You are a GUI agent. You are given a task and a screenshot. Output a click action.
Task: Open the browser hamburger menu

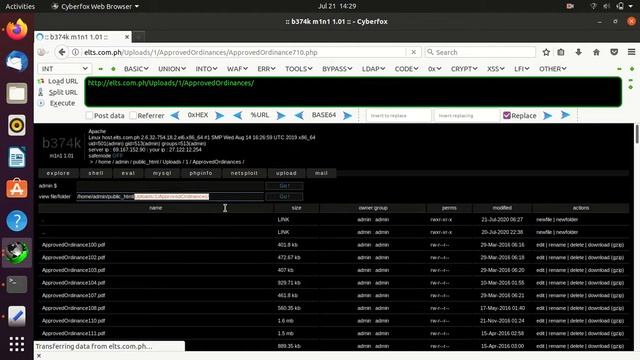(x=631, y=52)
